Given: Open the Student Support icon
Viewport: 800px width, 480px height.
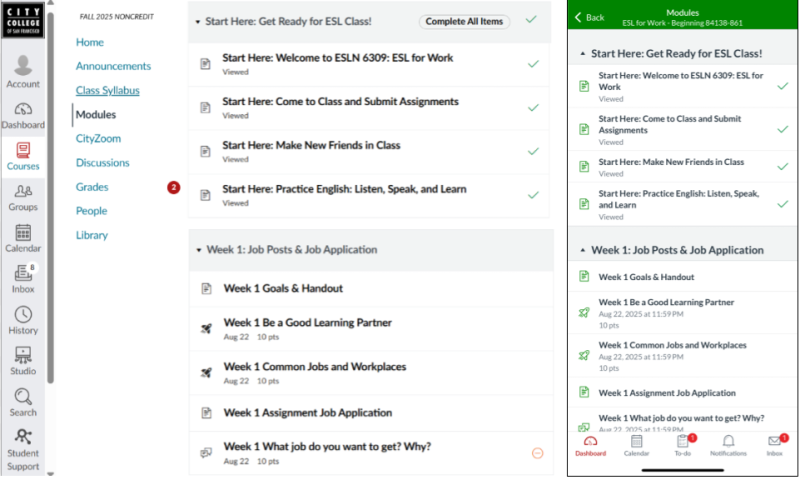Looking at the screenshot, I should 23,437.
